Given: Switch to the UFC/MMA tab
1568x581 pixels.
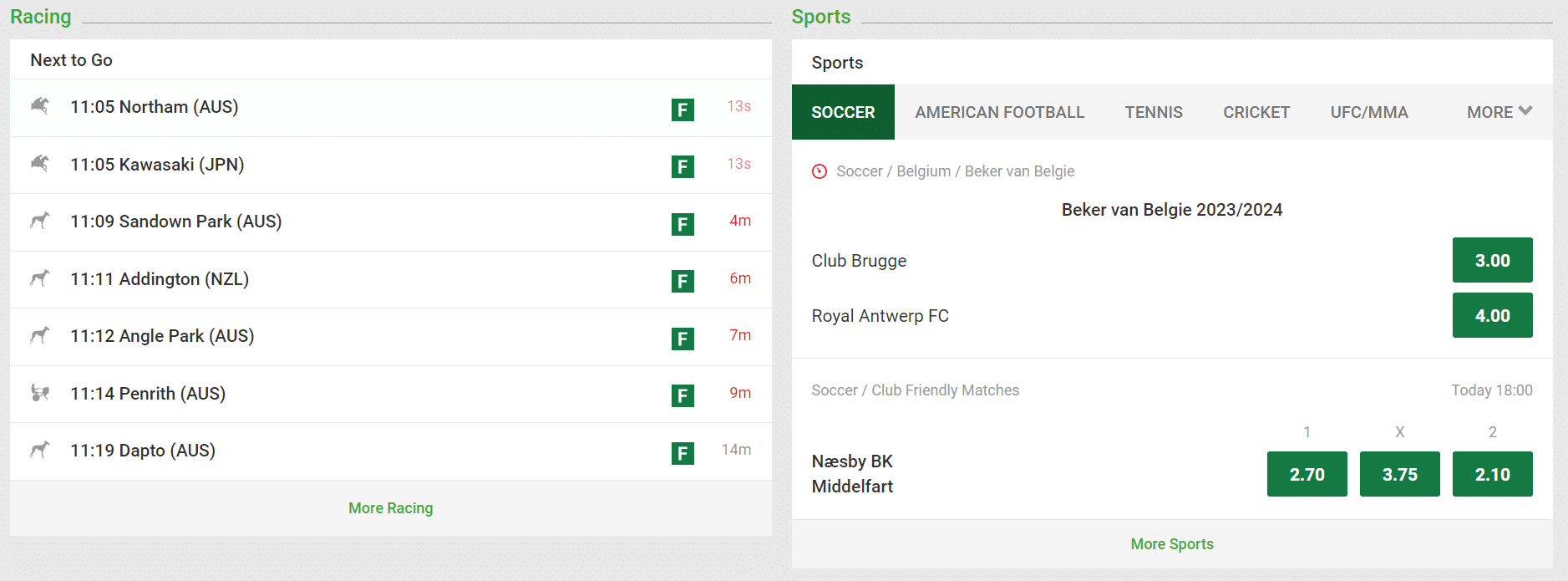Looking at the screenshot, I should [x=1368, y=111].
